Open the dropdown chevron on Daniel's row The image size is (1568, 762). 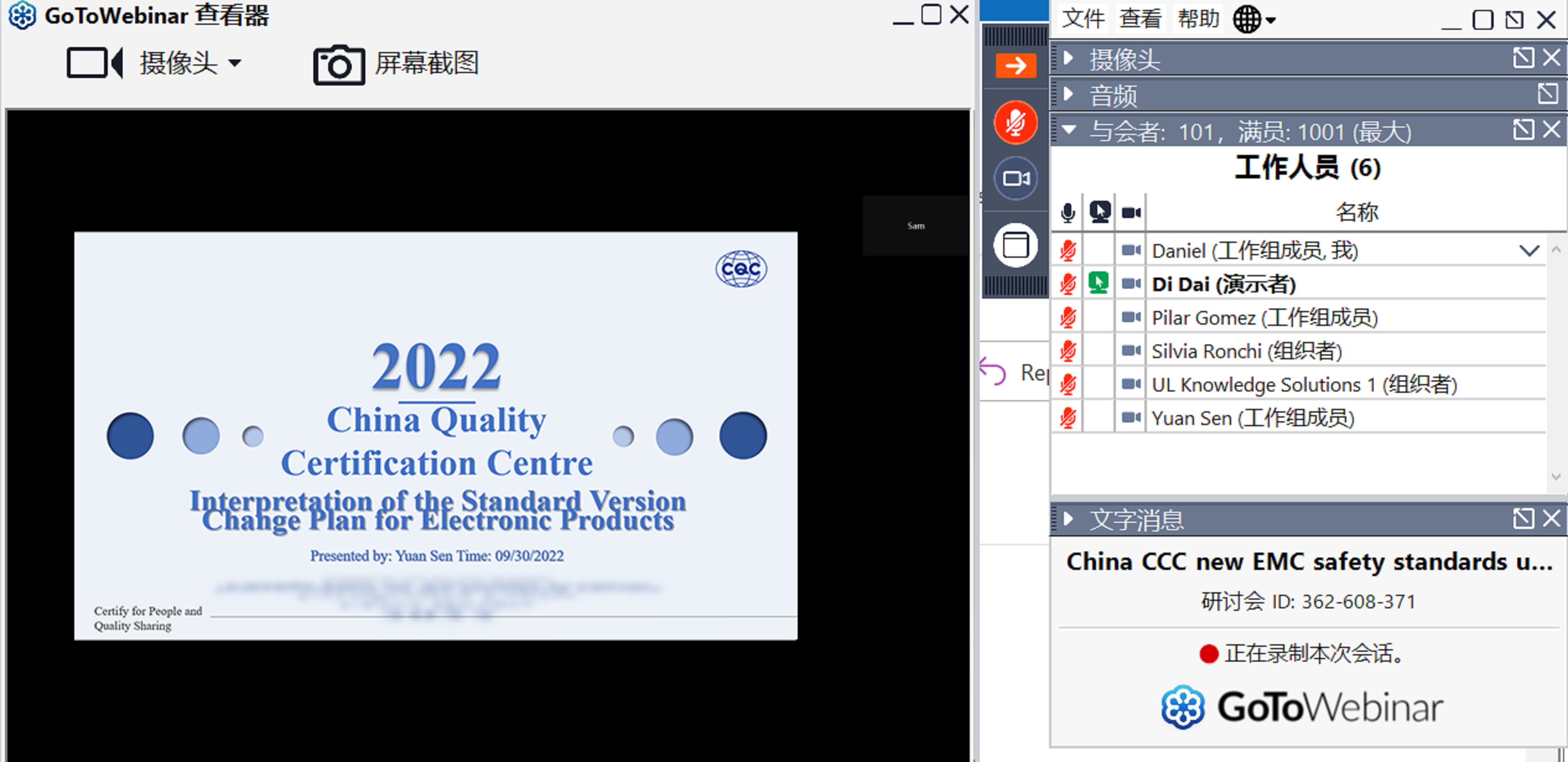pos(1528,250)
